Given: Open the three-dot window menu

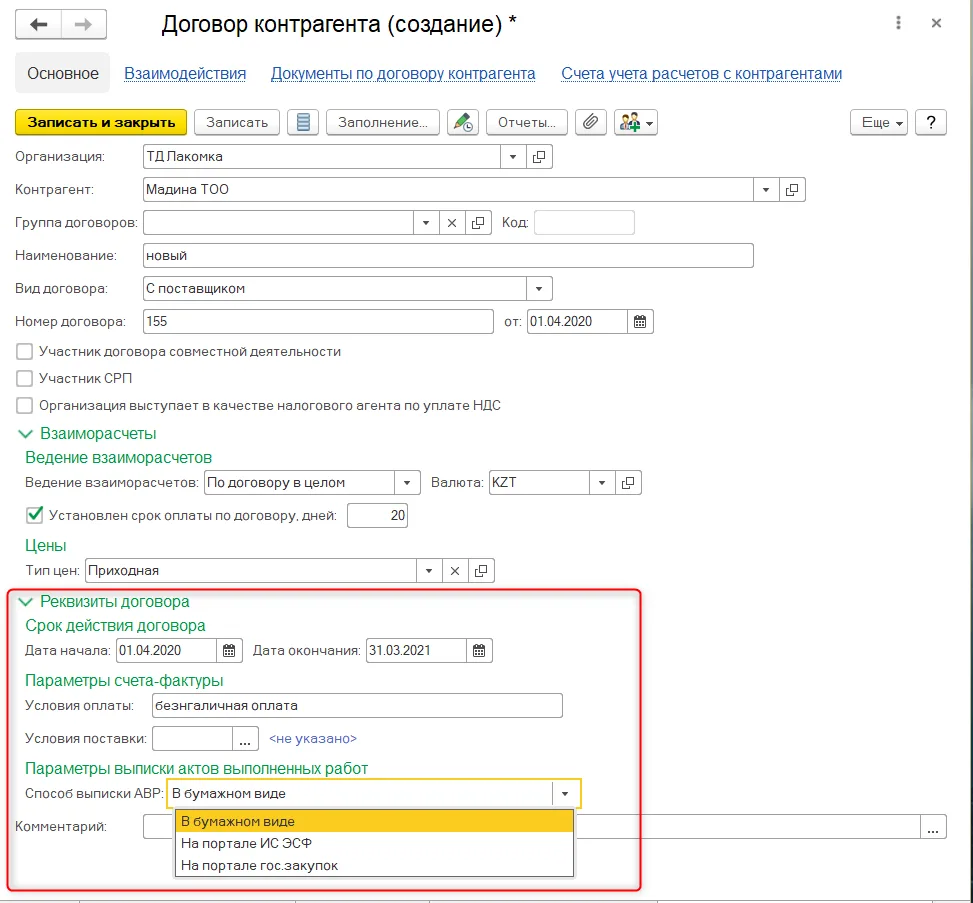Looking at the screenshot, I should coord(898,23).
